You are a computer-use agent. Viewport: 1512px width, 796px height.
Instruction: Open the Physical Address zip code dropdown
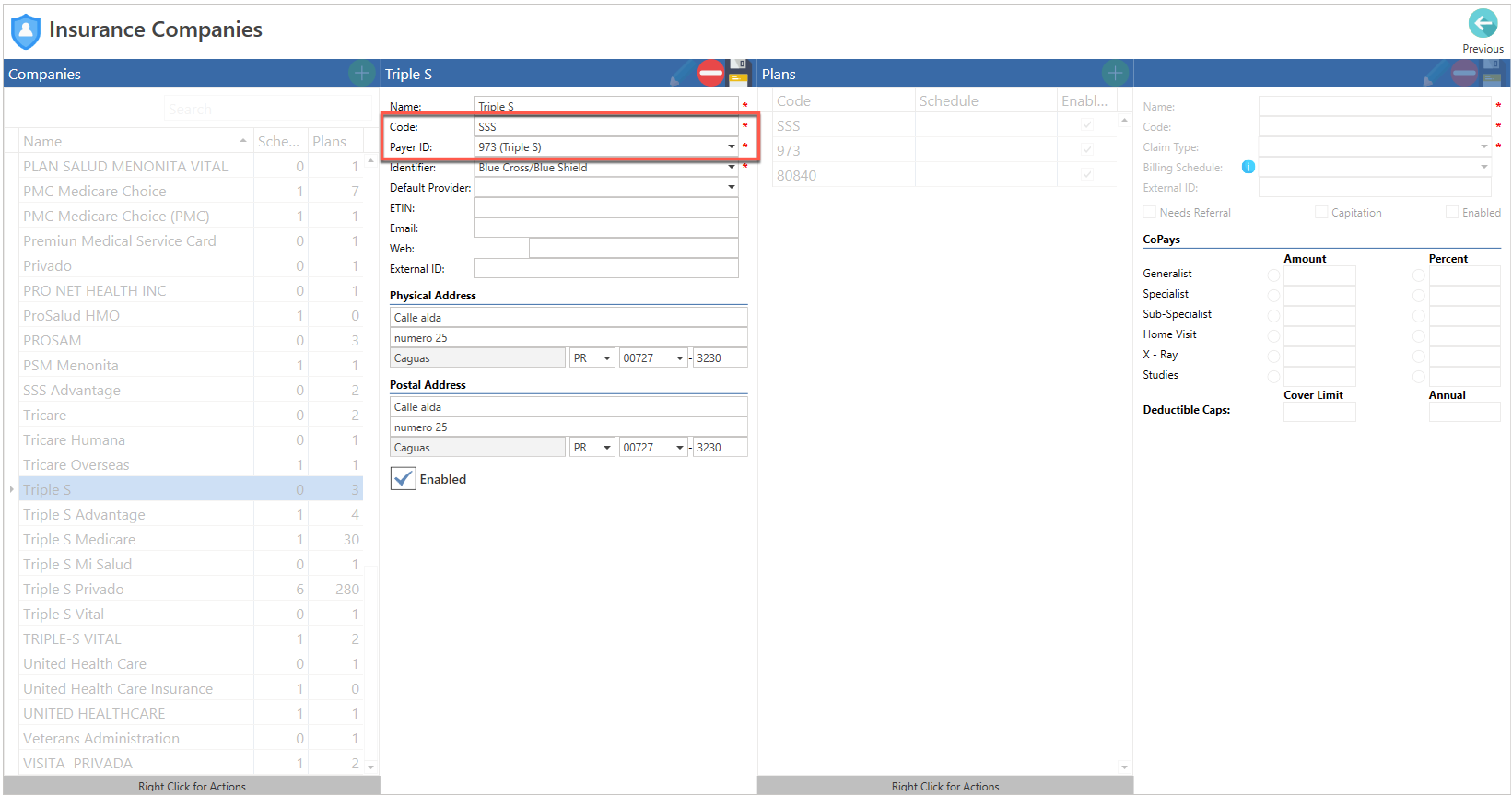[x=680, y=357]
